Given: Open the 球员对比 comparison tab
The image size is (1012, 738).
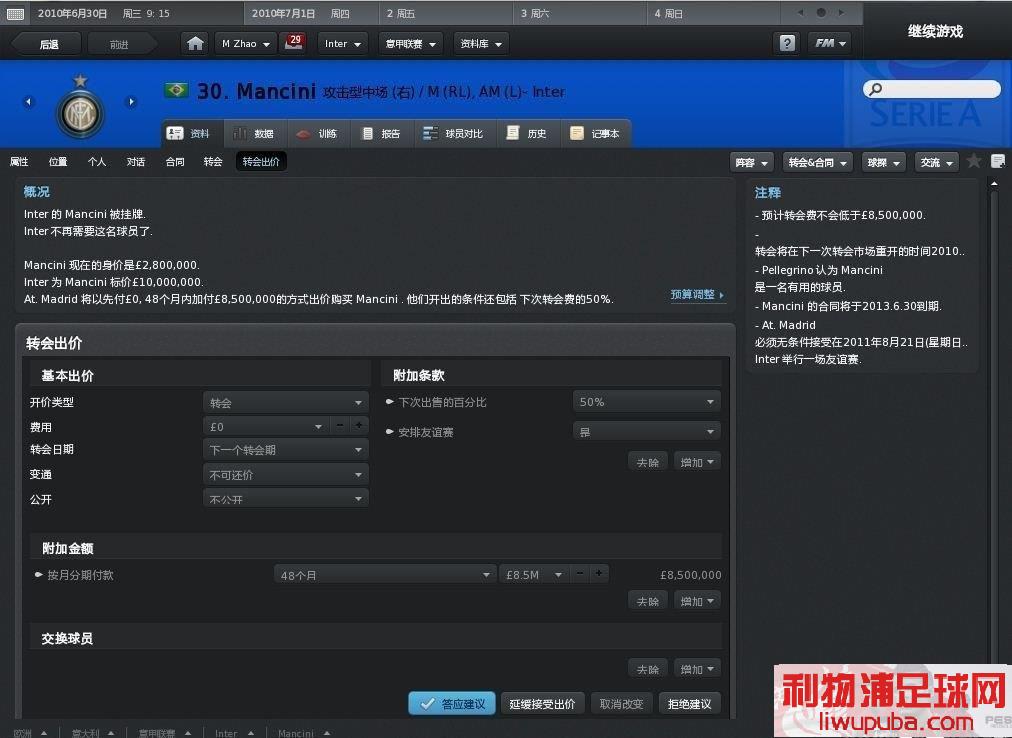Looking at the screenshot, I should pyautogui.click(x=453, y=134).
